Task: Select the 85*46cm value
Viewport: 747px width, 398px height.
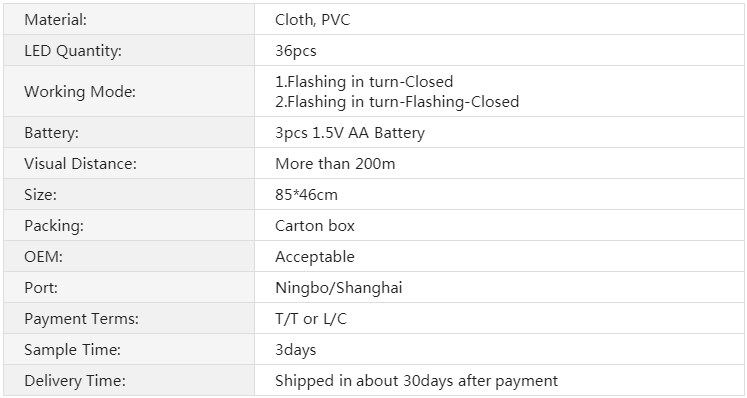Action: (x=306, y=194)
